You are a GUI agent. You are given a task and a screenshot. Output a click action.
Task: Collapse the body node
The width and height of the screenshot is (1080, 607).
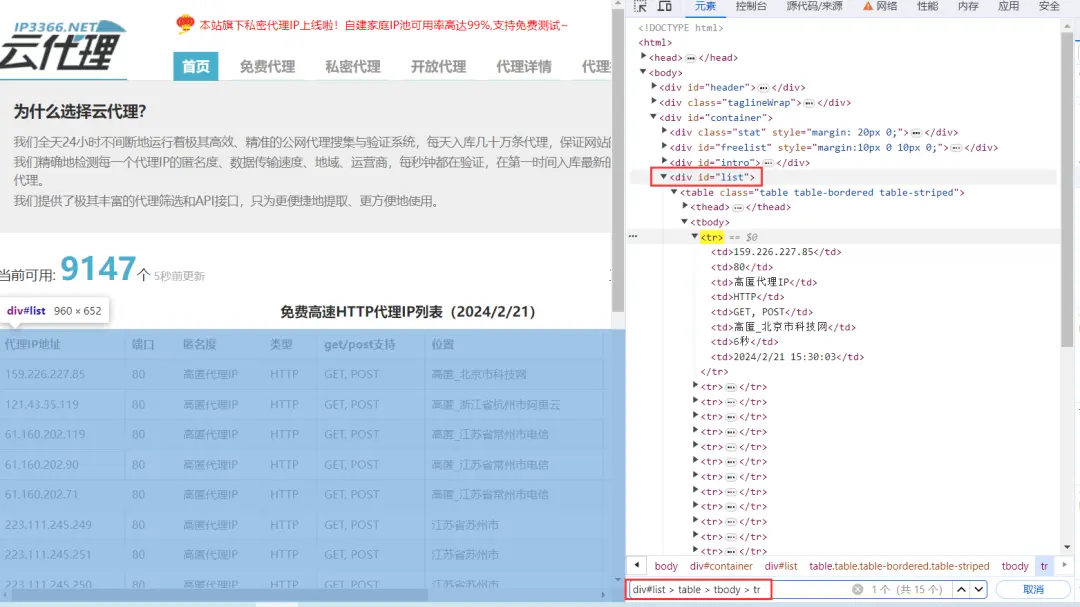pos(643,72)
